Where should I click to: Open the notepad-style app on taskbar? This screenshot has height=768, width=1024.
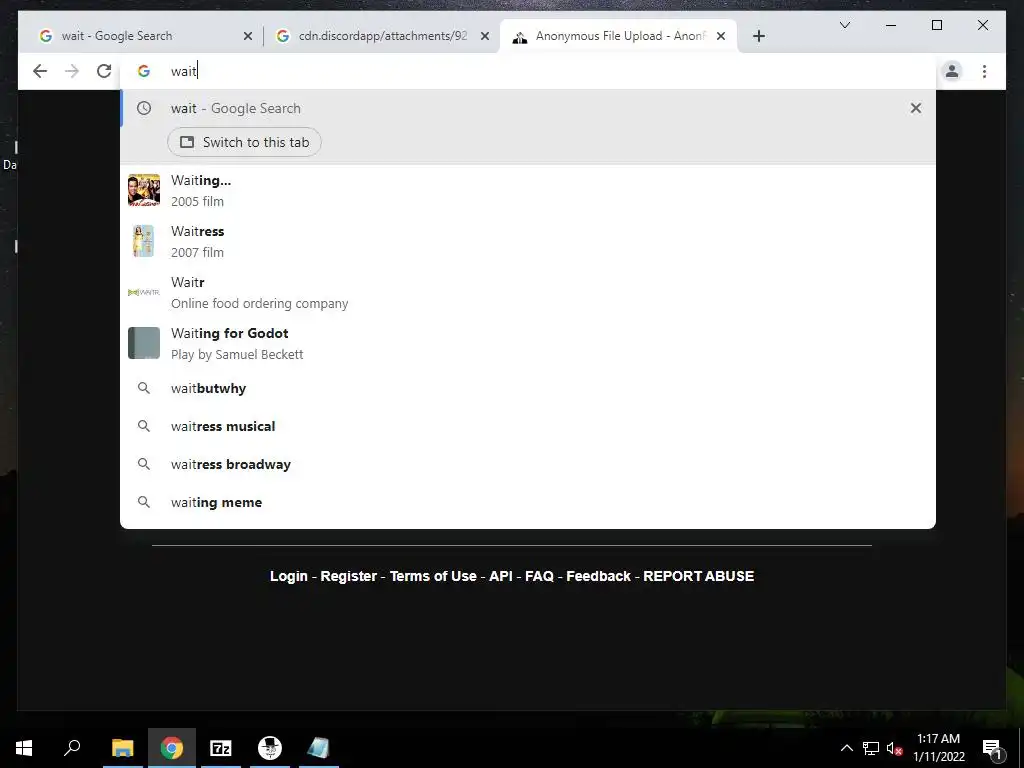click(x=318, y=748)
